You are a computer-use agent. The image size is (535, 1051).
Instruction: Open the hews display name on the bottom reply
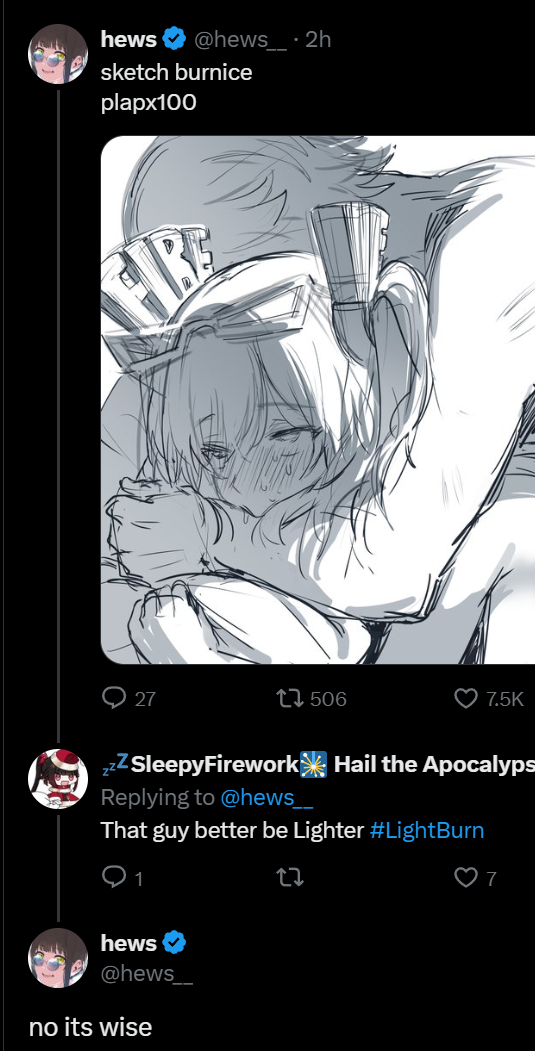pyautogui.click(x=129, y=943)
